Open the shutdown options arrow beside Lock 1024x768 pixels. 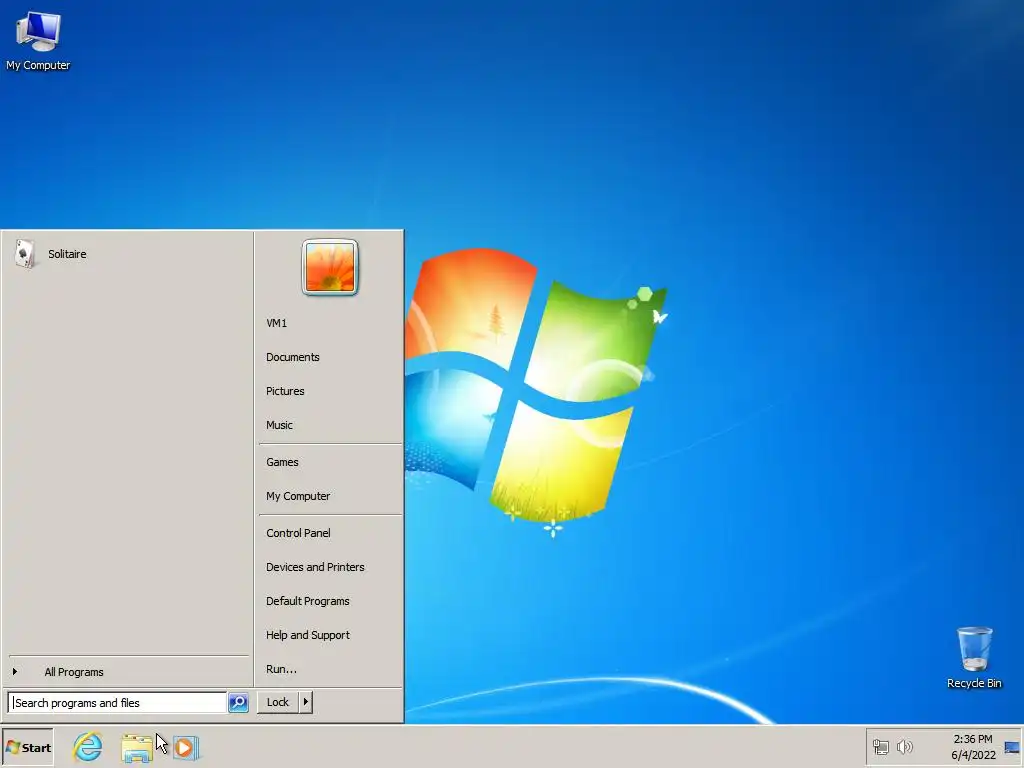[306, 702]
